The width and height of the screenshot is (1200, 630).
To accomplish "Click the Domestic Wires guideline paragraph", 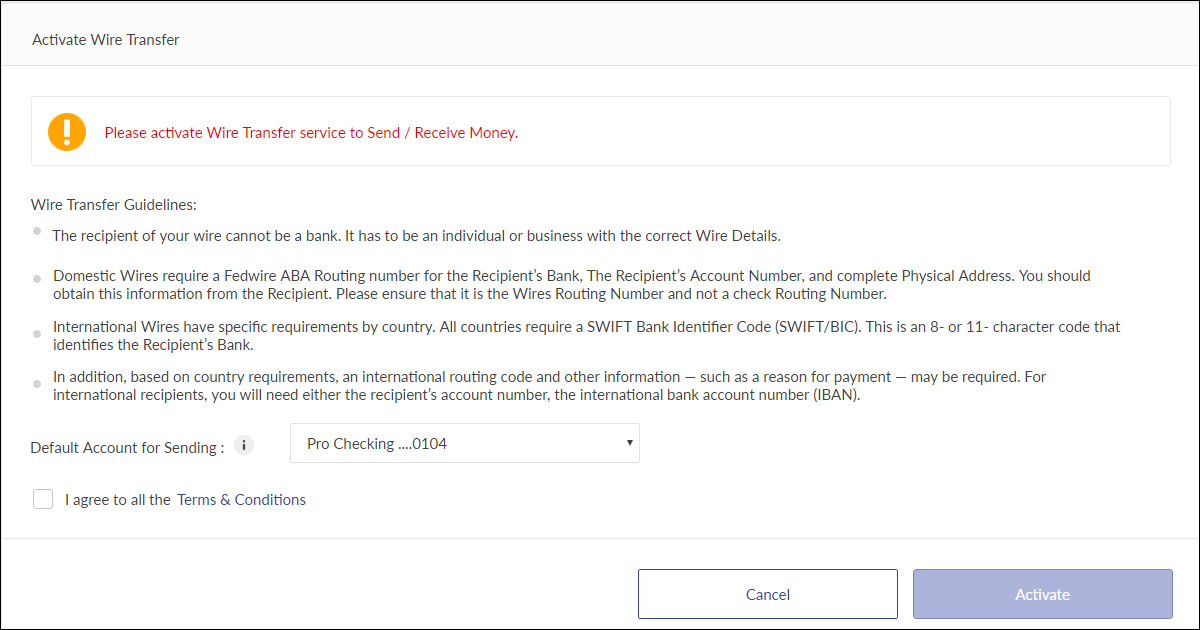I will tap(571, 285).
